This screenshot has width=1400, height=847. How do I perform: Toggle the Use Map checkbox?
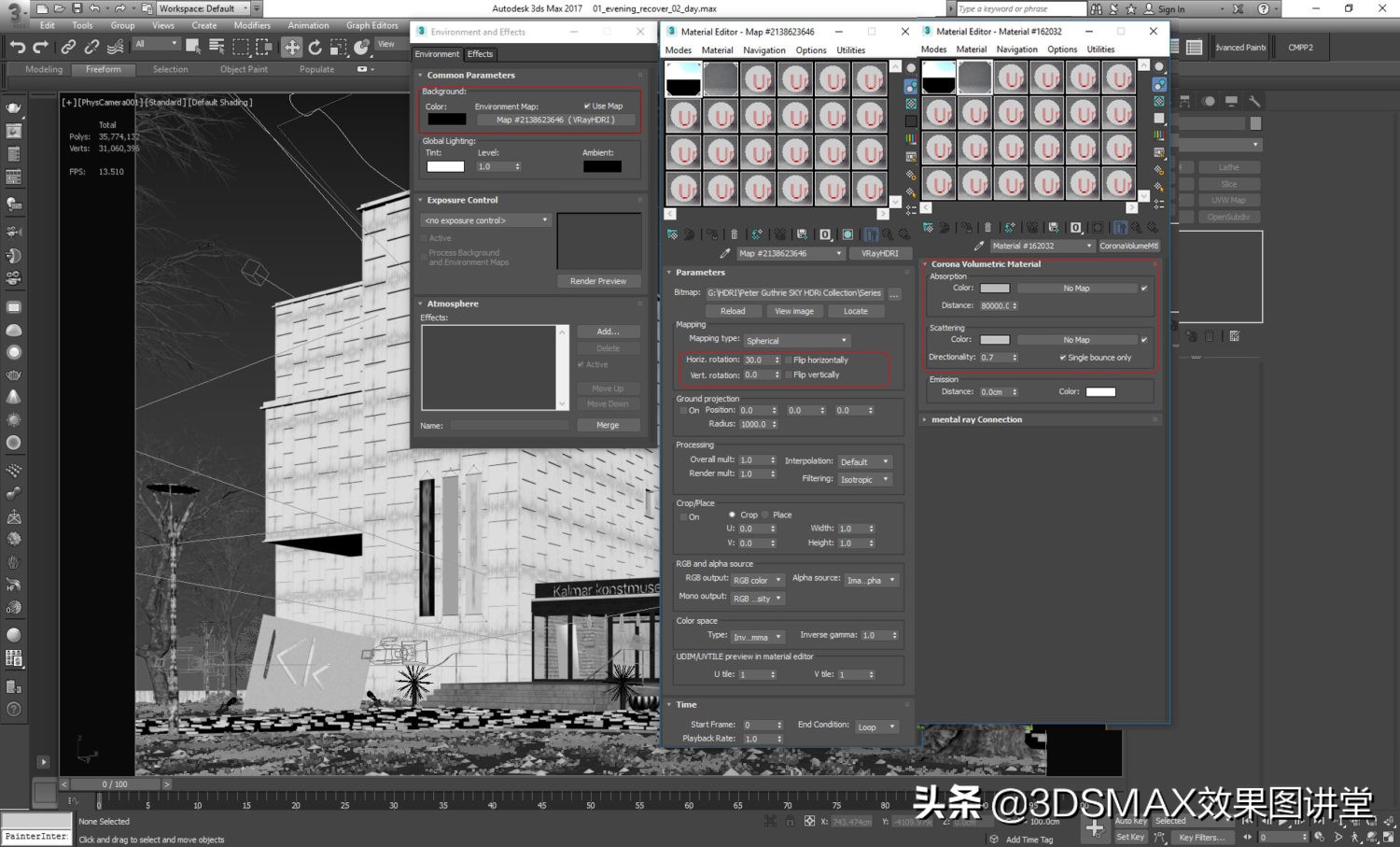587,106
